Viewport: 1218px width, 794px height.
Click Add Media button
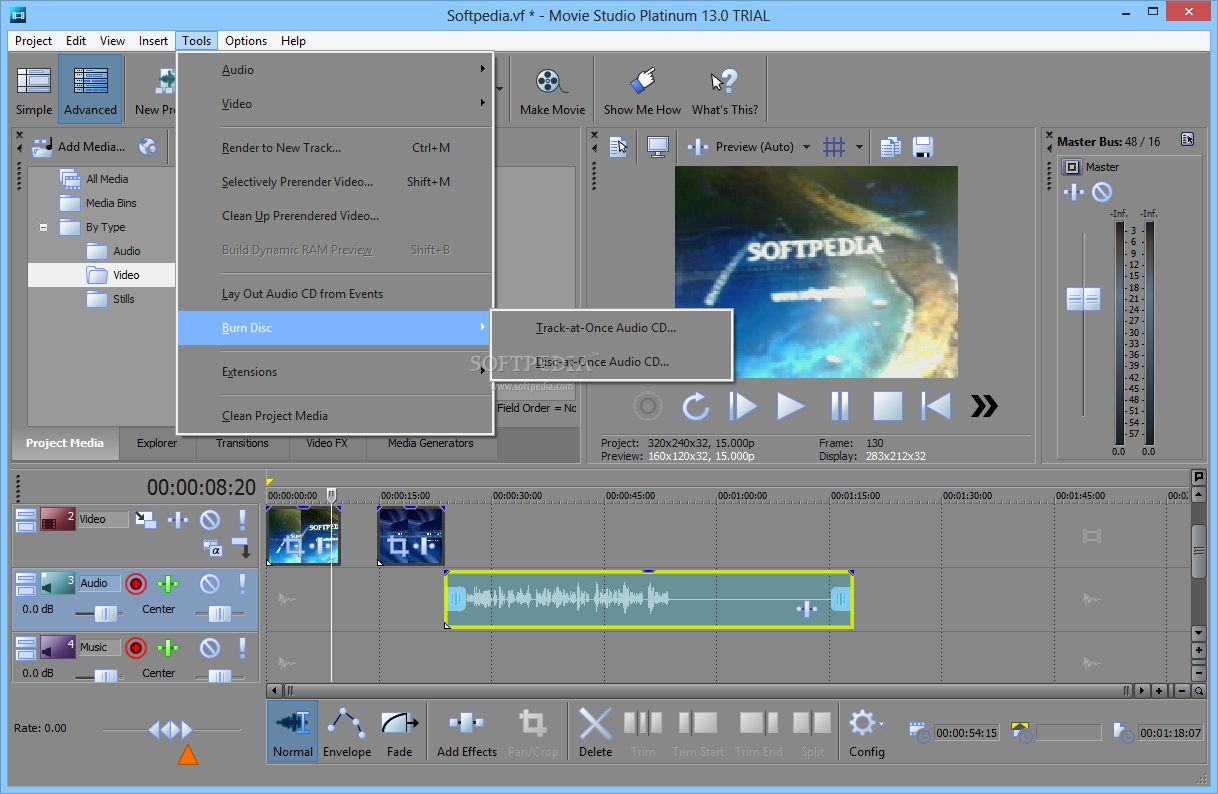[80, 146]
